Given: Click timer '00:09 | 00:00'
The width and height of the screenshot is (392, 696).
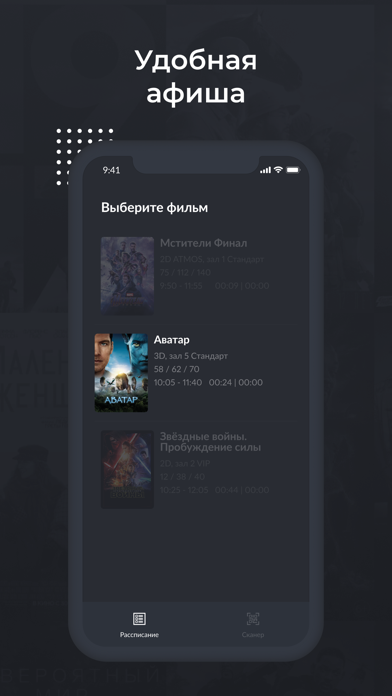Looking at the screenshot, I should tap(242, 286).
